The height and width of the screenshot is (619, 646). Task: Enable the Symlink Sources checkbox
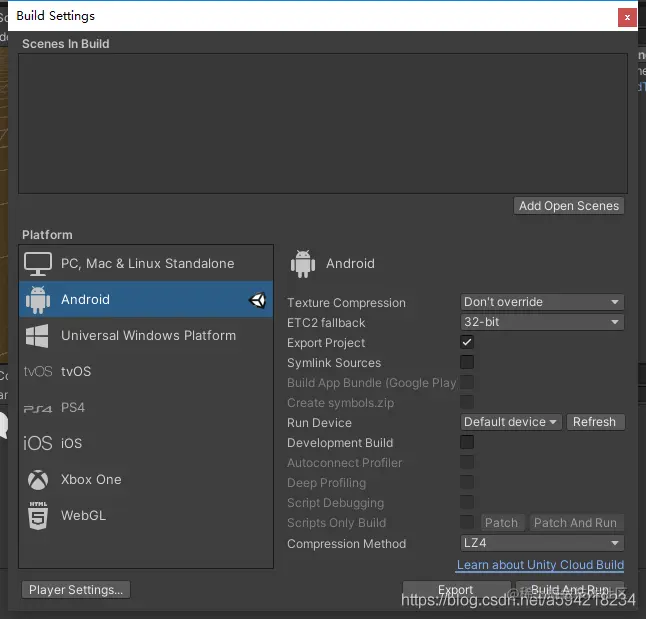point(467,362)
